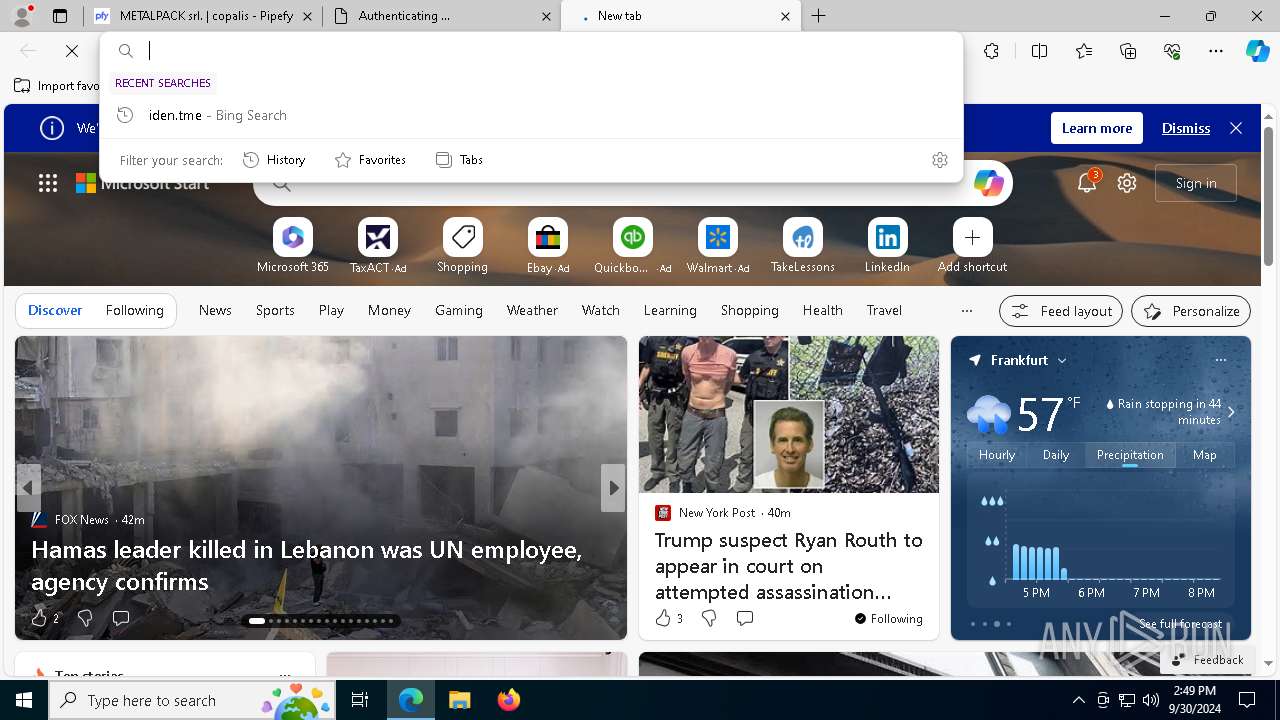
Task: Expand the Frankfurt location dropdown
Action: pyautogui.click(x=1062, y=361)
